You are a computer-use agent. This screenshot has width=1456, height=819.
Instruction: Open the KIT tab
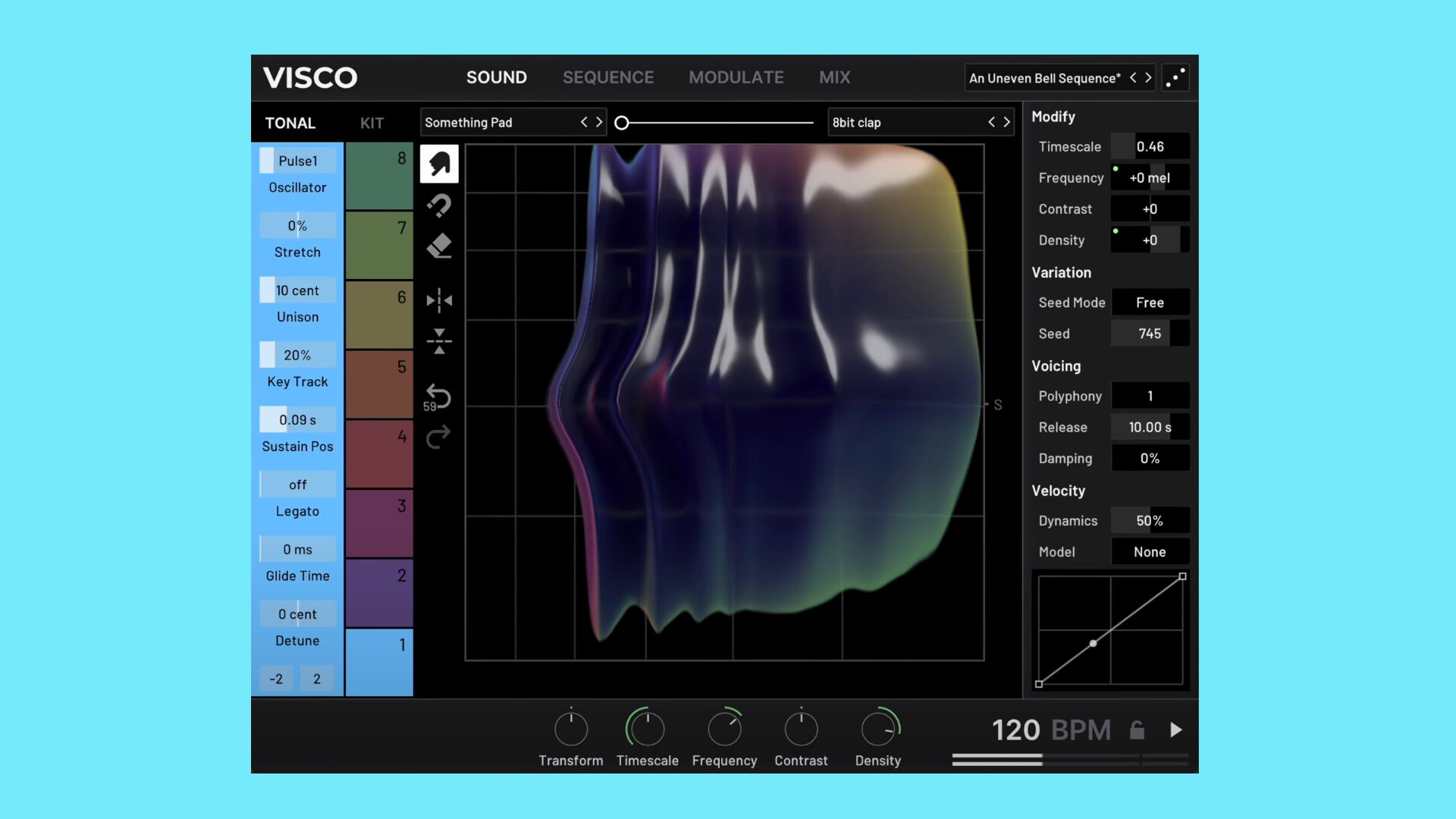tap(372, 123)
